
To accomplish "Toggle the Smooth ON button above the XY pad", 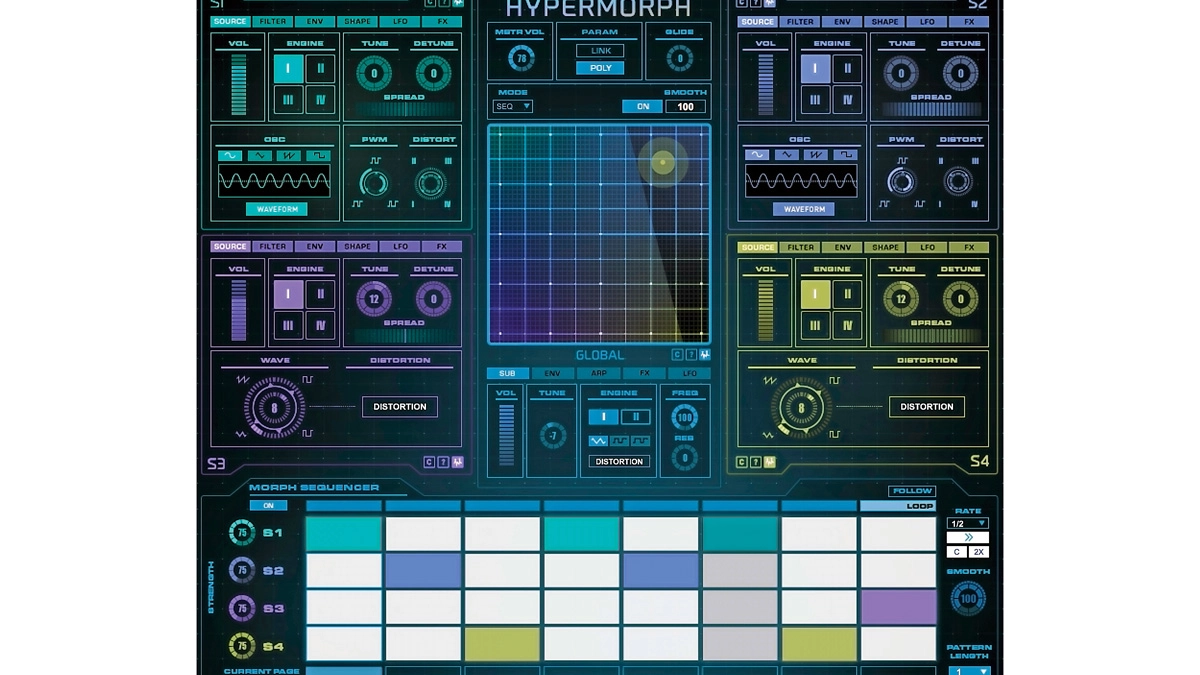I will point(643,106).
